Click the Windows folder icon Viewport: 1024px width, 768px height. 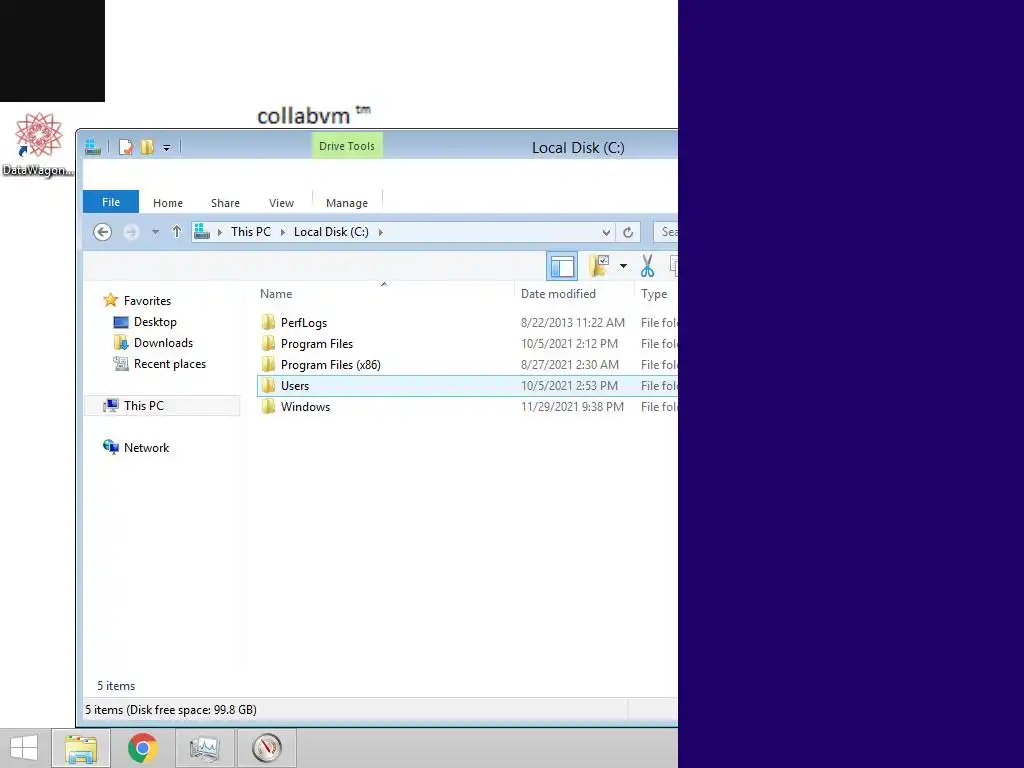[268, 406]
